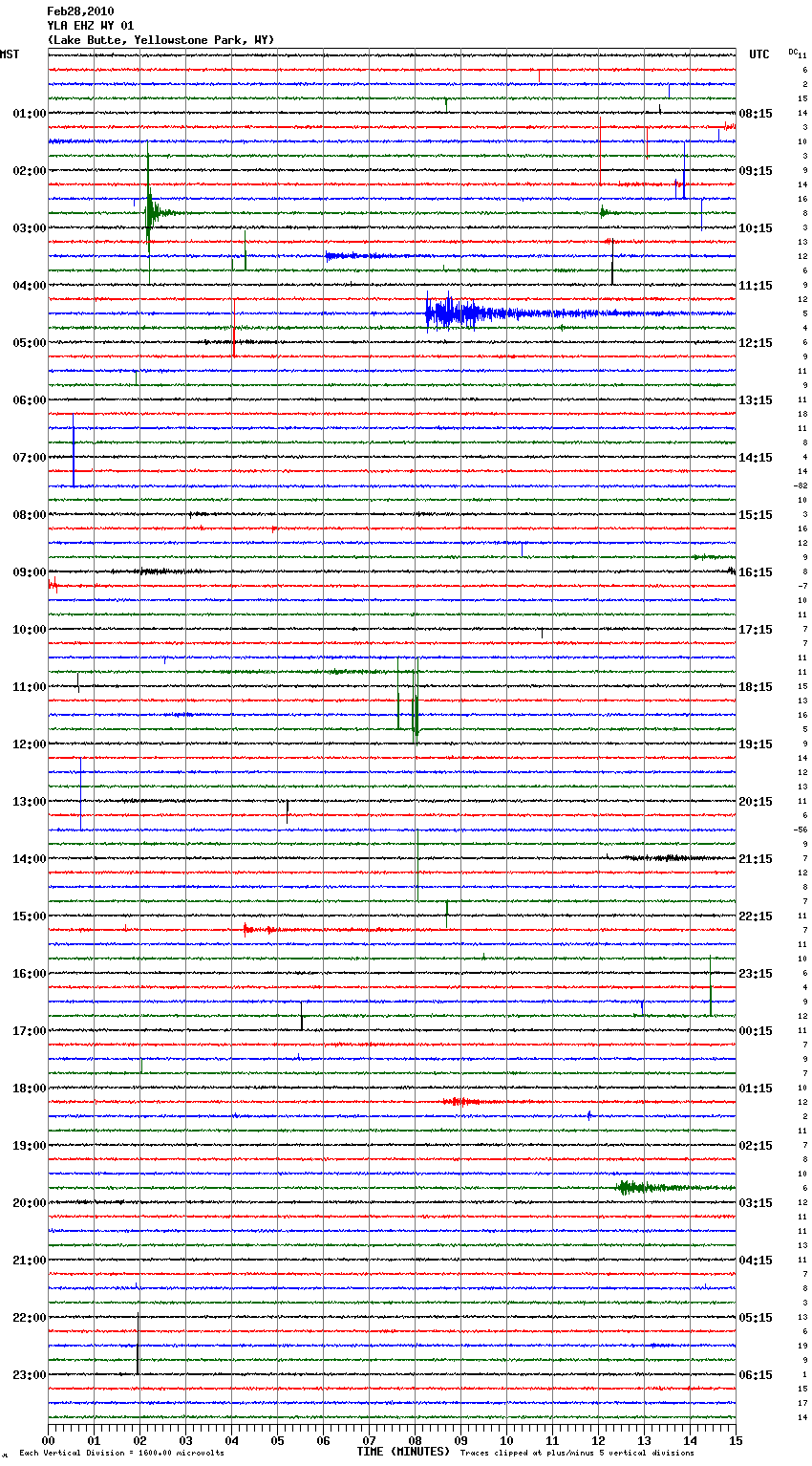
Task: Select the 22:00 MST time label
Action: click(30, 1318)
